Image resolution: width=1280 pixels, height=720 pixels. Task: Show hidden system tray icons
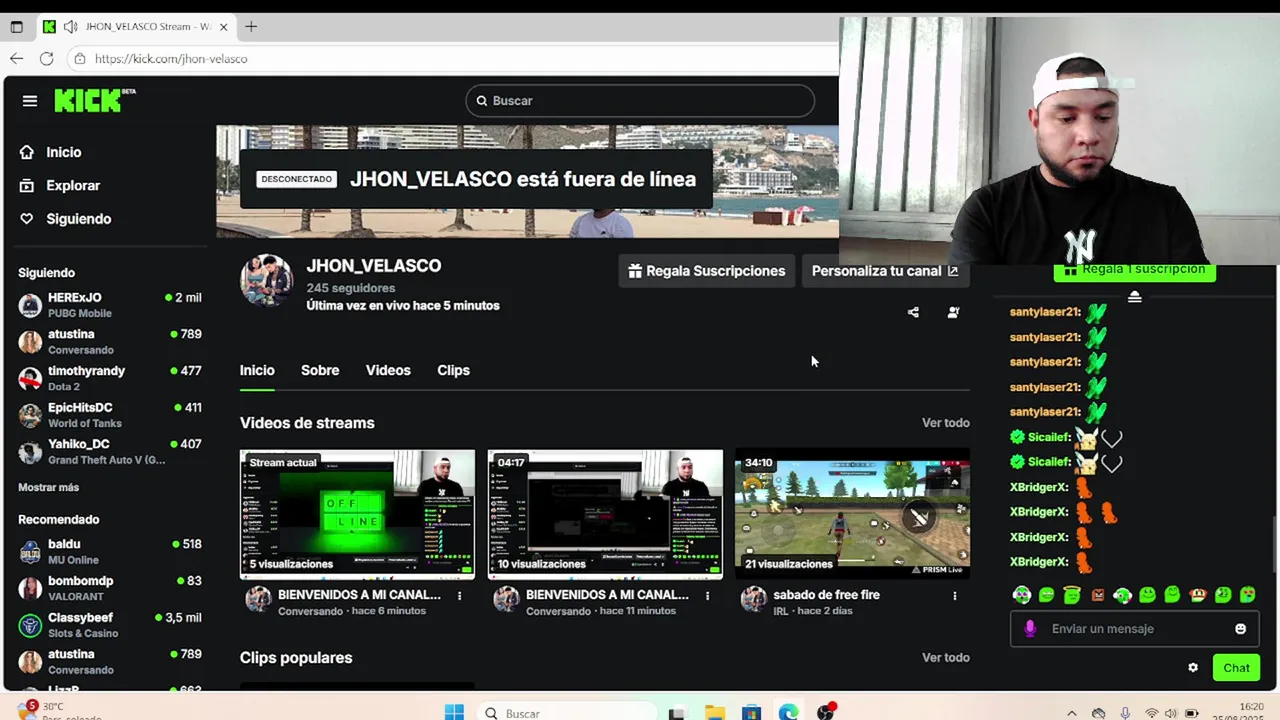(1072, 713)
